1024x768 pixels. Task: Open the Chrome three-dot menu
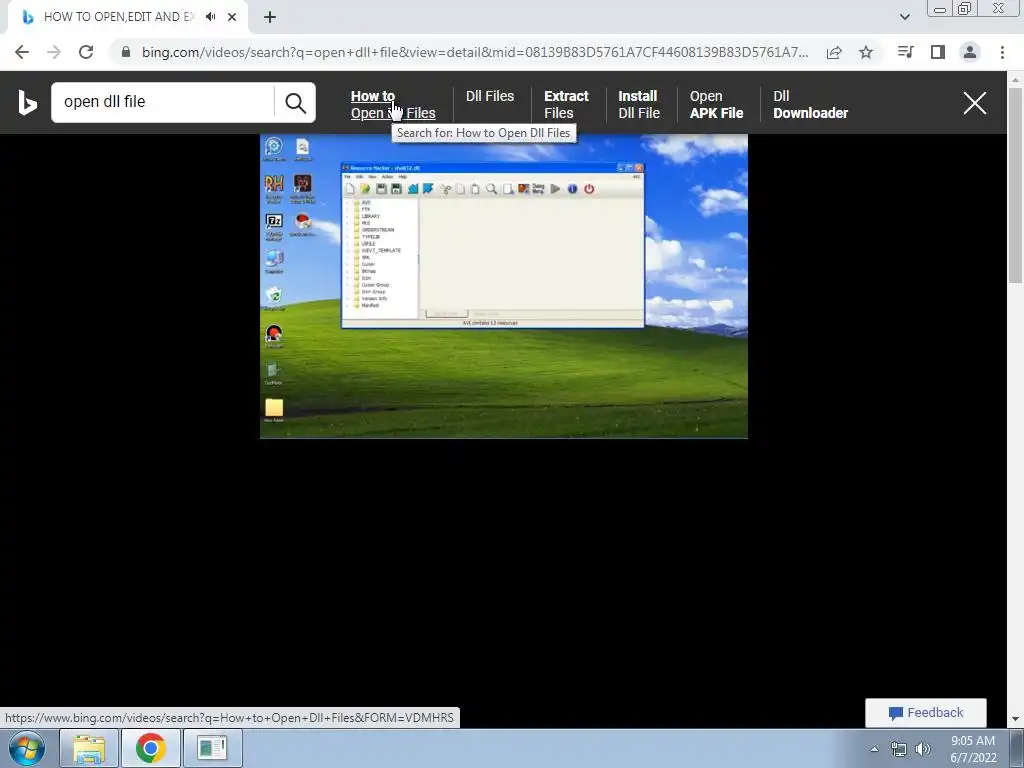click(1002, 52)
